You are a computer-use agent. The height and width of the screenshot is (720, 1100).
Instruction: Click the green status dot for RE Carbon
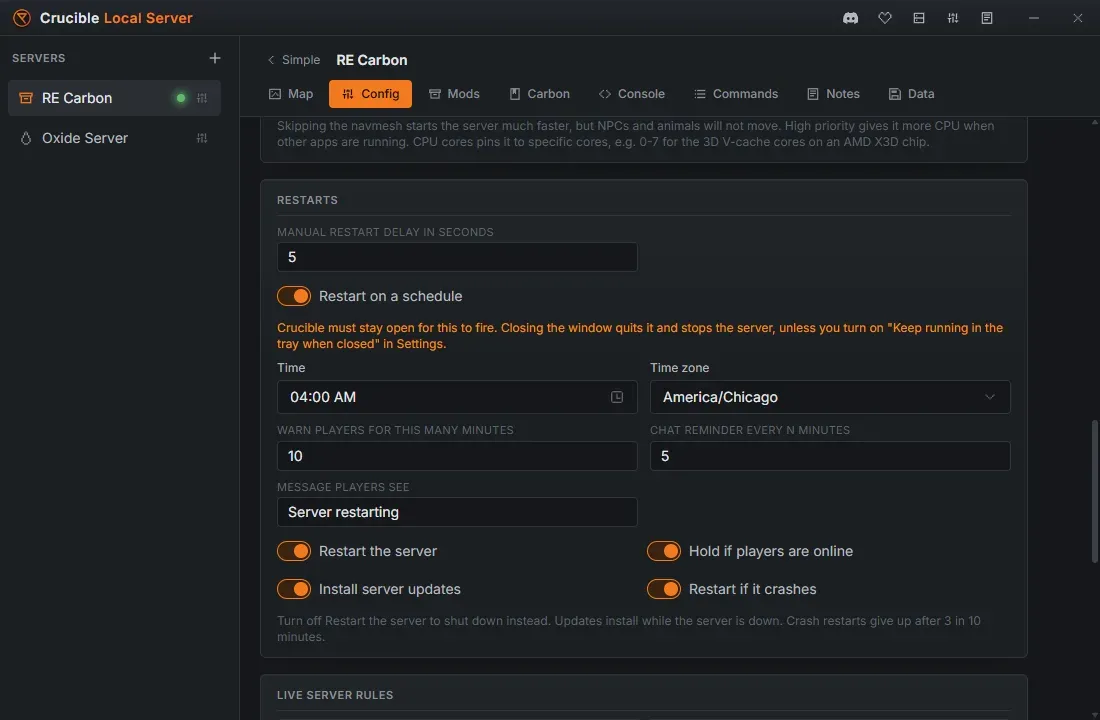(x=181, y=98)
